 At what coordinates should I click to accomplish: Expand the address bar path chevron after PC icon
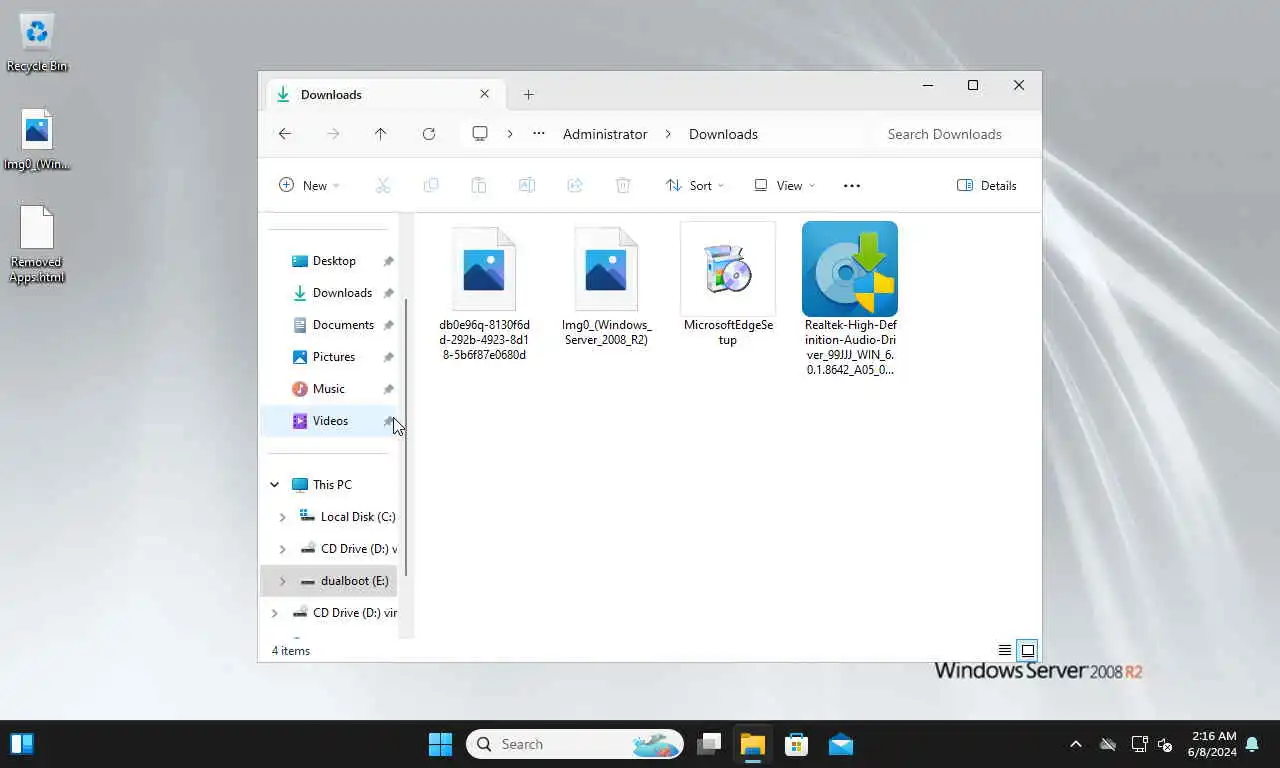pyautogui.click(x=510, y=134)
